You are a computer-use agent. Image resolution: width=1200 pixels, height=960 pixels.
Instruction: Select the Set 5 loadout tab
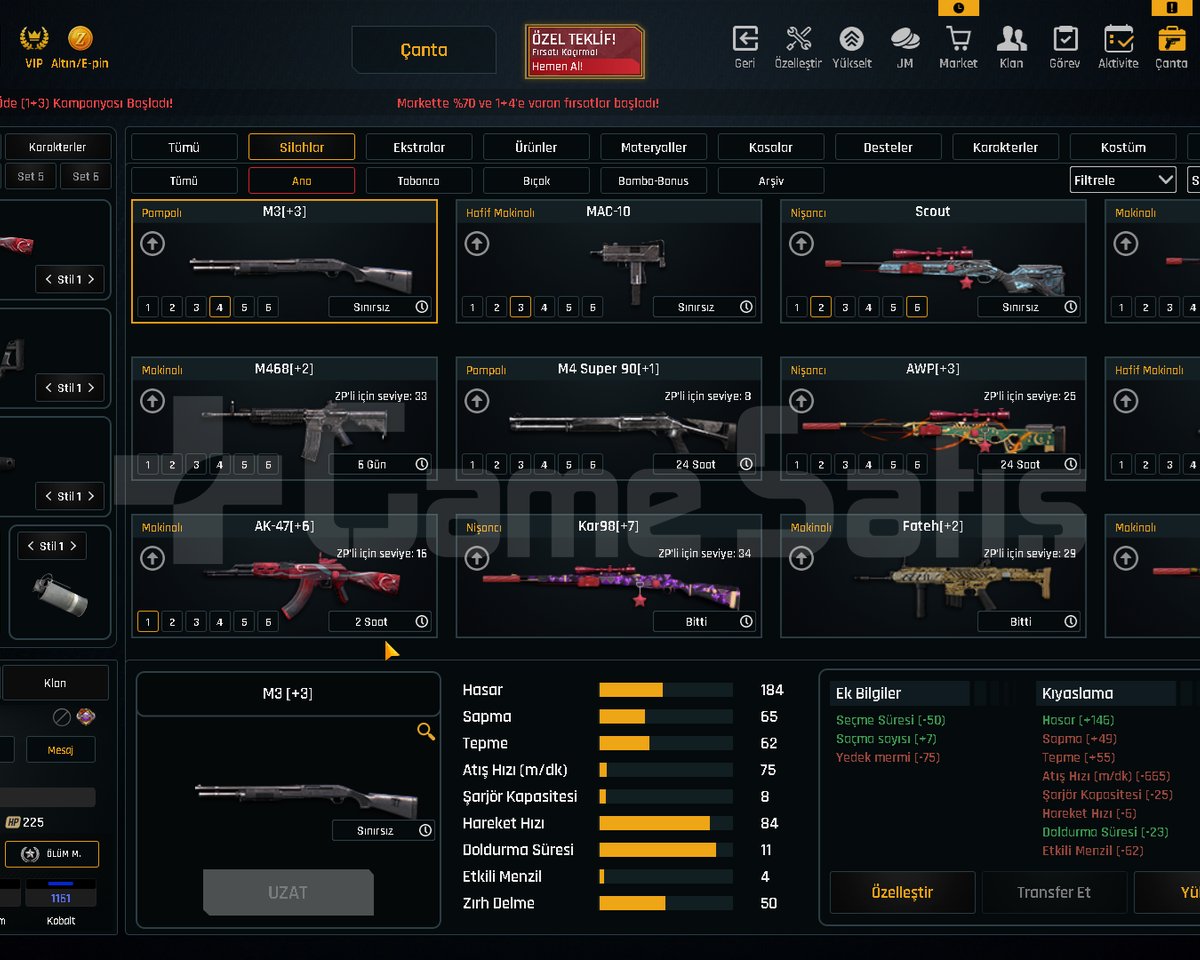pyautogui.click(x=31, y=176)
